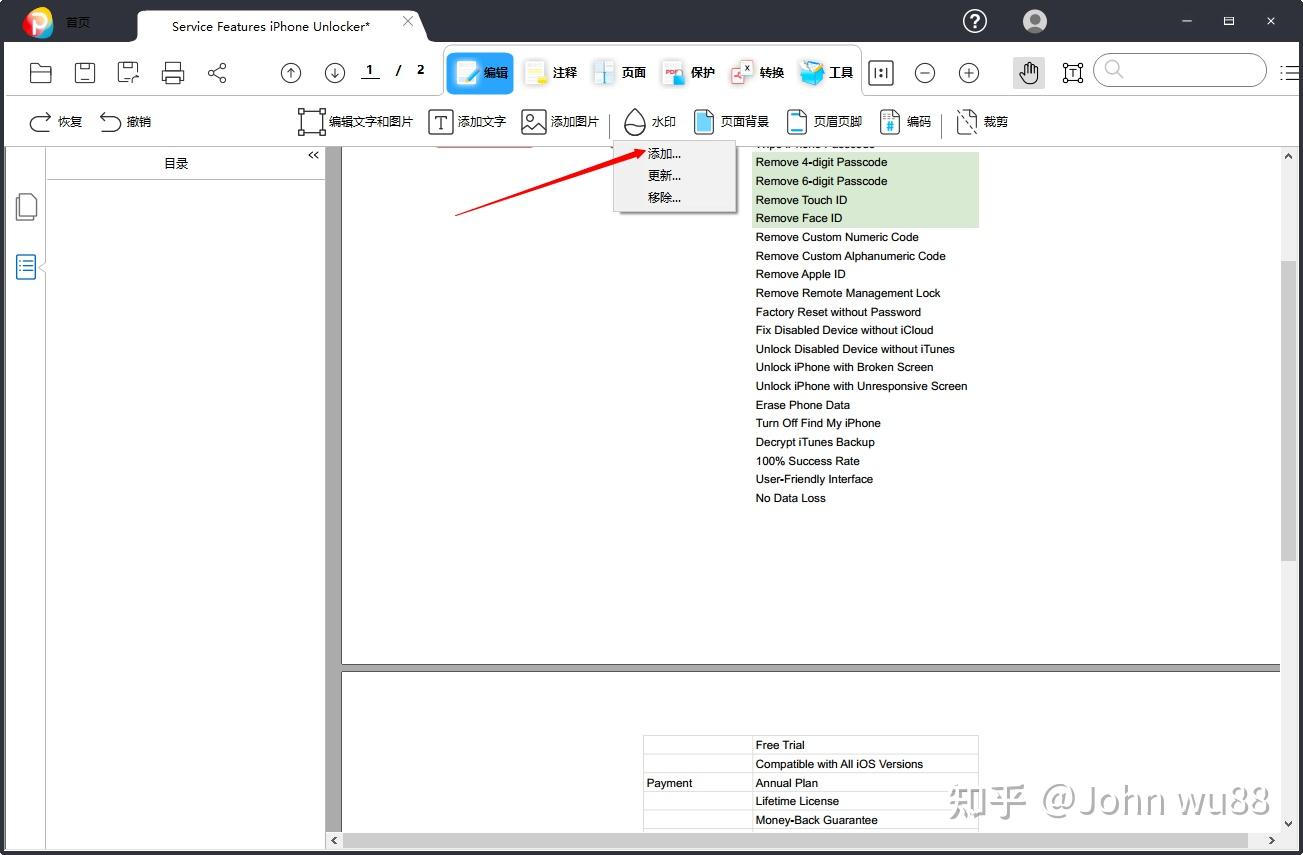Open the user account avatar
Screen dimensions: 1303x855
point(1035,21)
